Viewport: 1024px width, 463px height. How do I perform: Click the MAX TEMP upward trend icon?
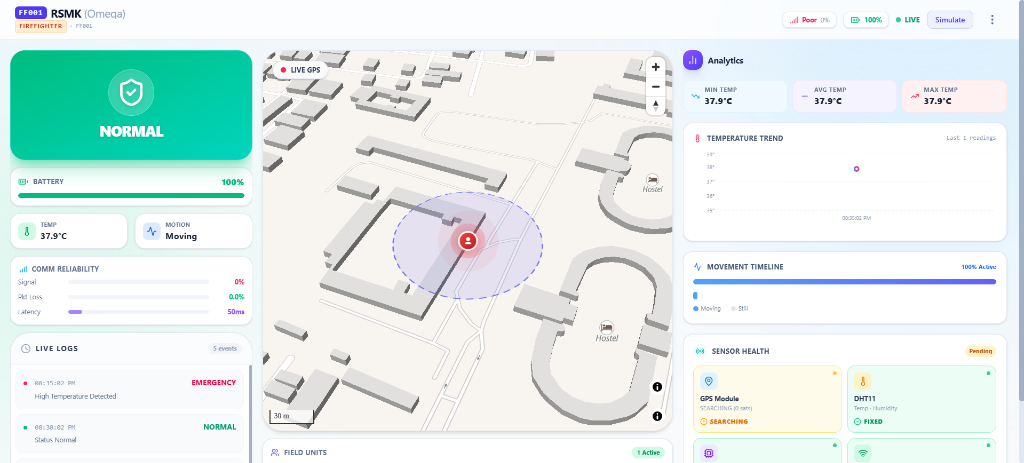[x=914, y=96]
